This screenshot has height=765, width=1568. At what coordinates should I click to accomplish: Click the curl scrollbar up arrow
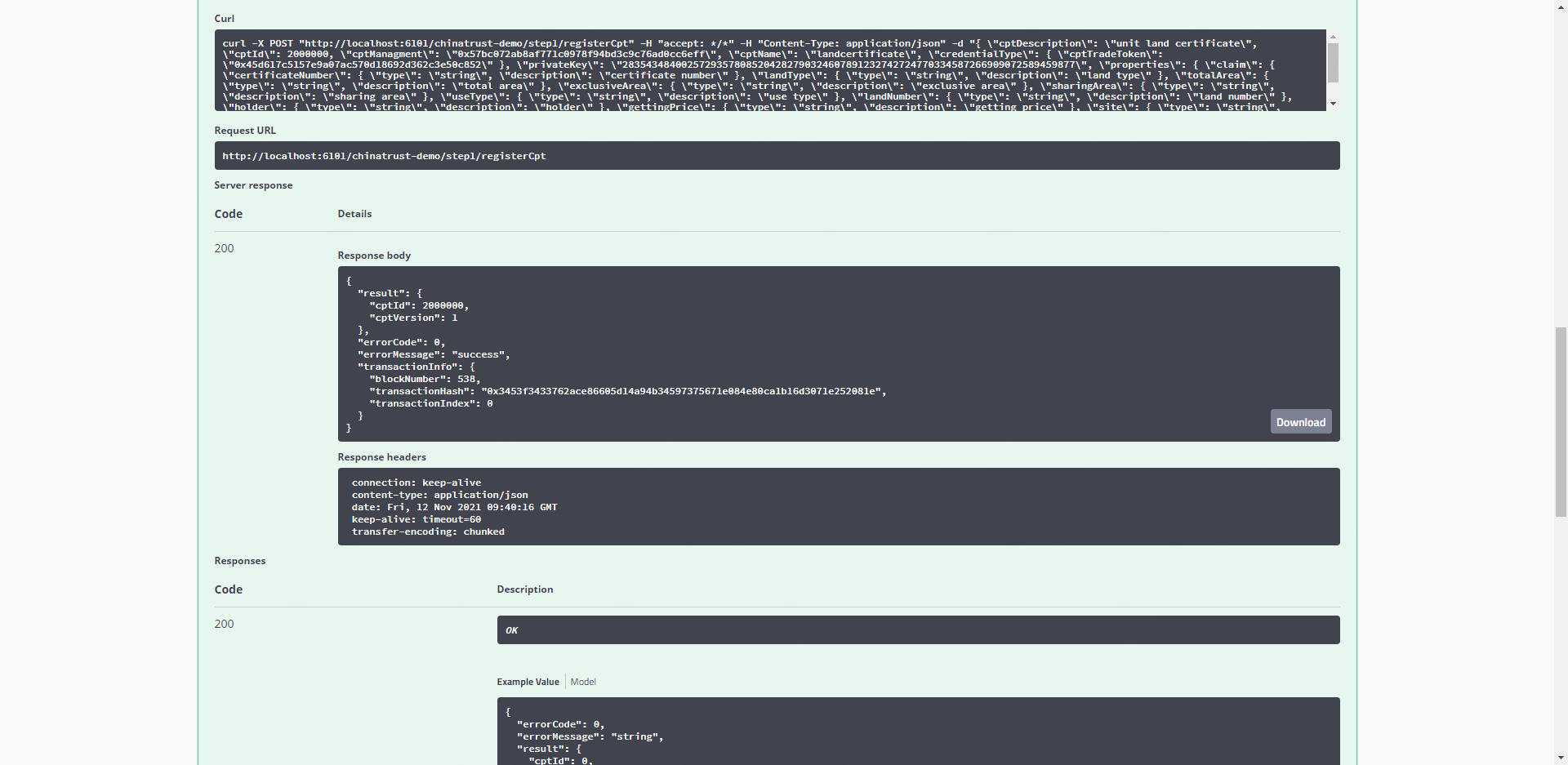tap(1333, 37)
